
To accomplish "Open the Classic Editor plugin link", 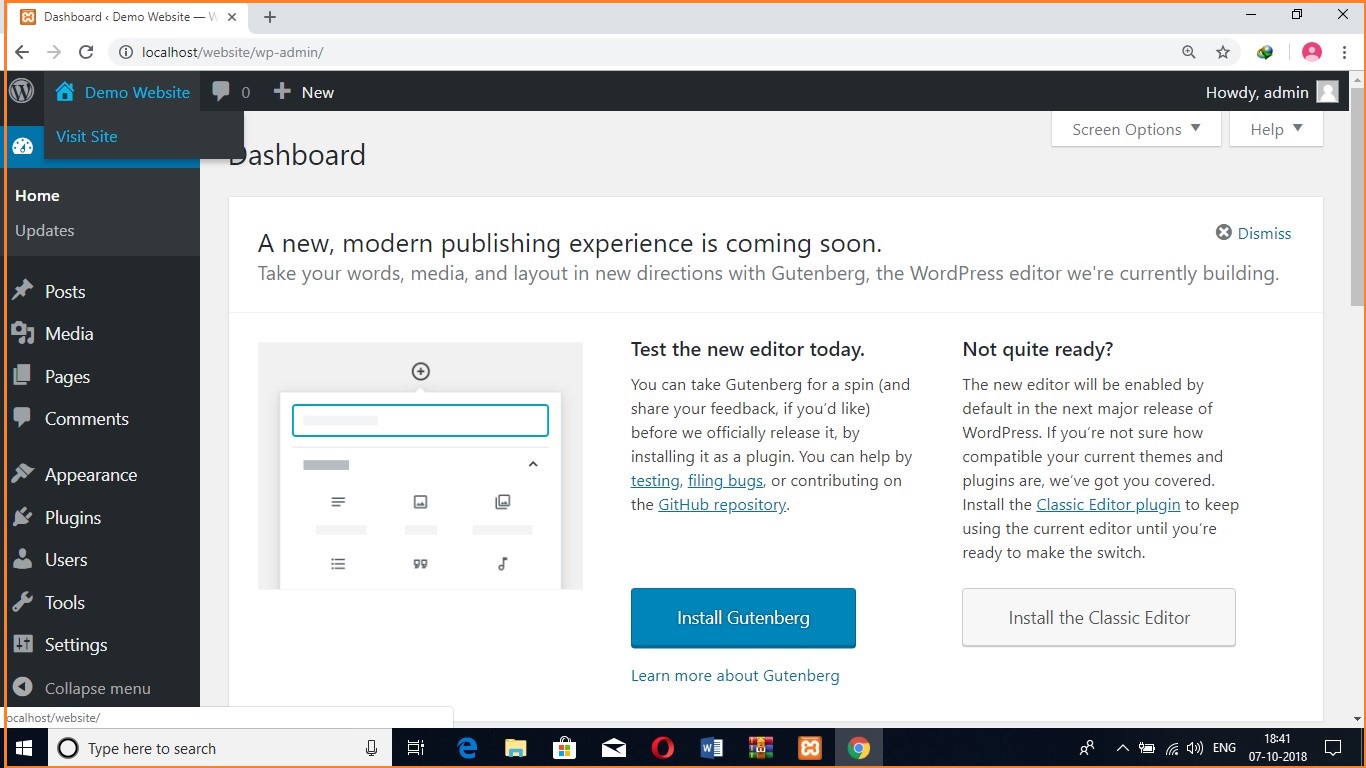I will (x=1108, y=505).
